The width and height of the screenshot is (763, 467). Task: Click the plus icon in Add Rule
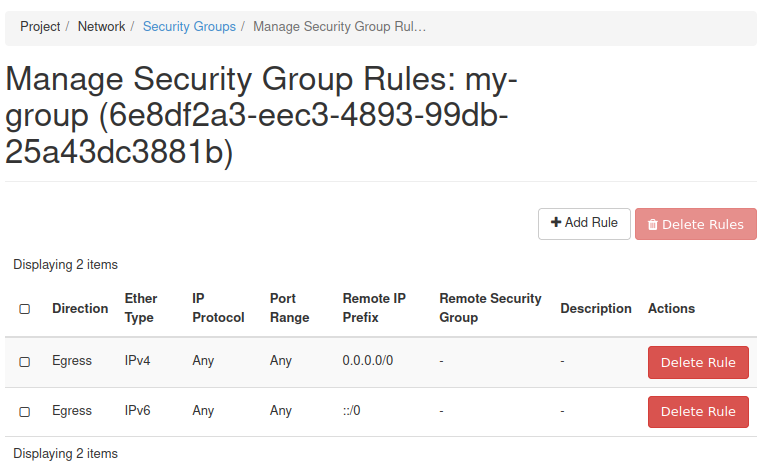(x=556, y=223)
